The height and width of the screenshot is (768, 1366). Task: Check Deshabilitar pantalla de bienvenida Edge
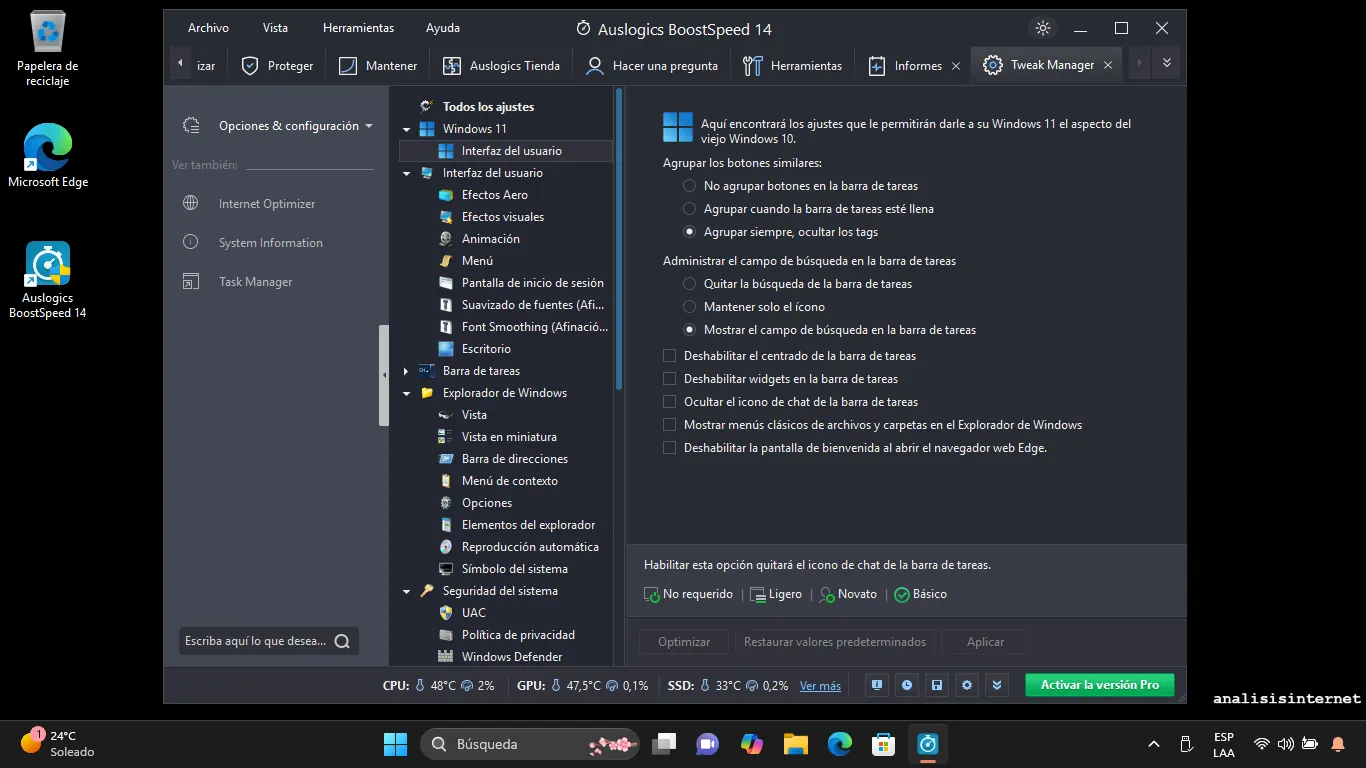coord(670,448)
